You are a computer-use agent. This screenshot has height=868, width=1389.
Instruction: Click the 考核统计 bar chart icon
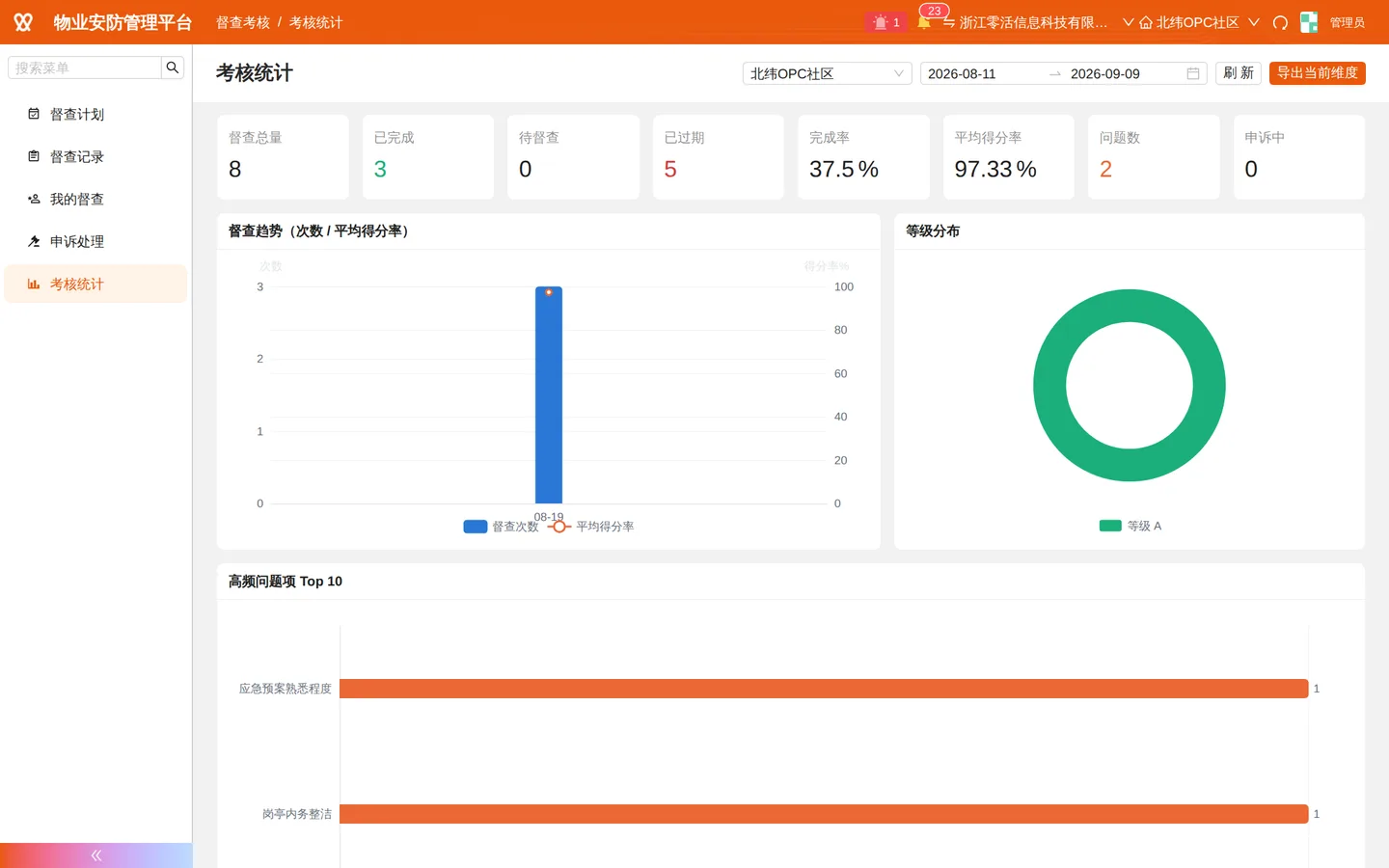[x=34, y=284]
